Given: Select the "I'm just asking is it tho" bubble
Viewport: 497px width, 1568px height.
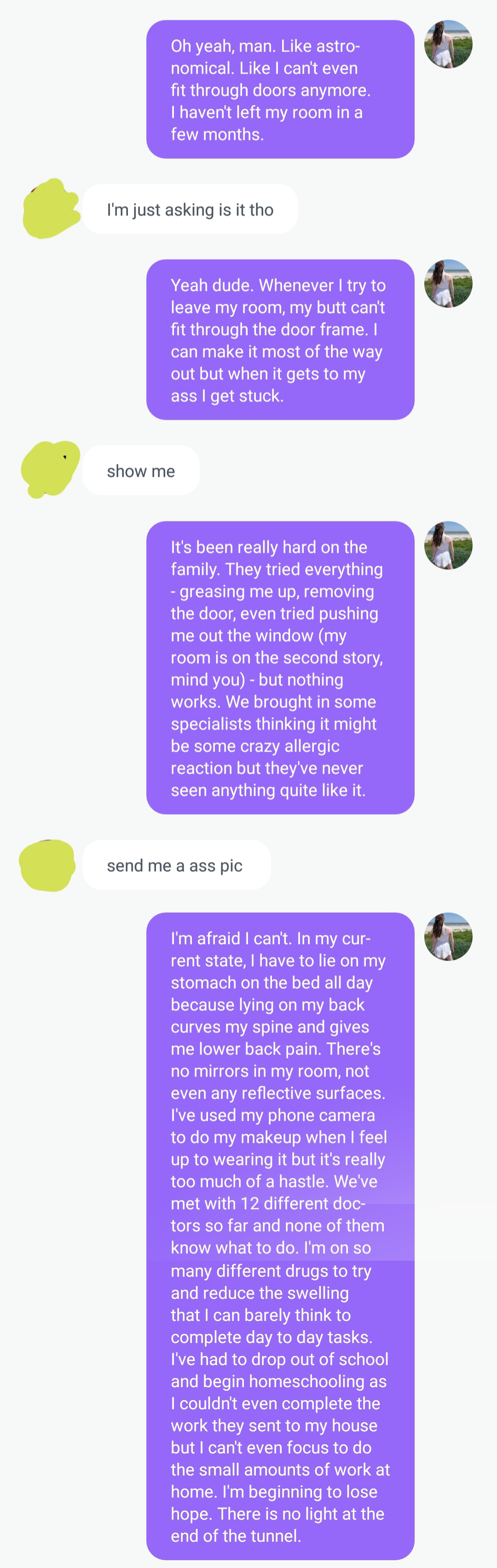Looking at the screenshot, I should [190, 209].
